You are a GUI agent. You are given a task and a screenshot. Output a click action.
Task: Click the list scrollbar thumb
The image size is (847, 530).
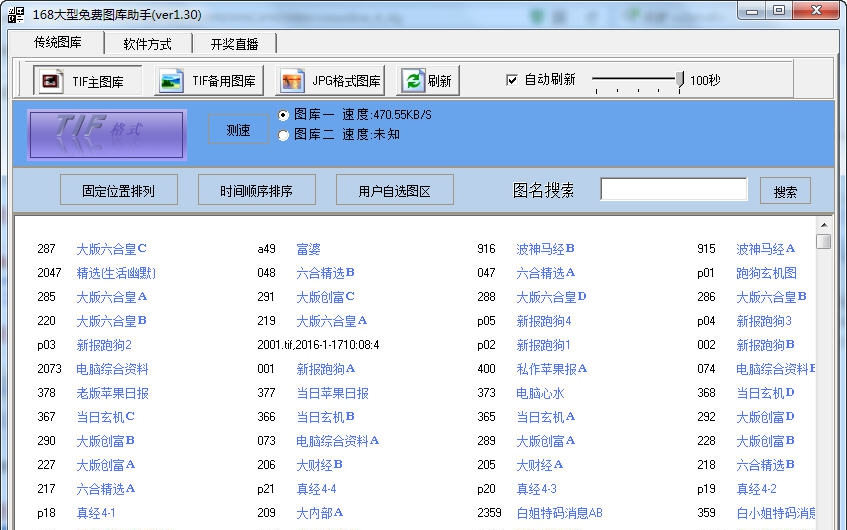[x=823, y=241]
